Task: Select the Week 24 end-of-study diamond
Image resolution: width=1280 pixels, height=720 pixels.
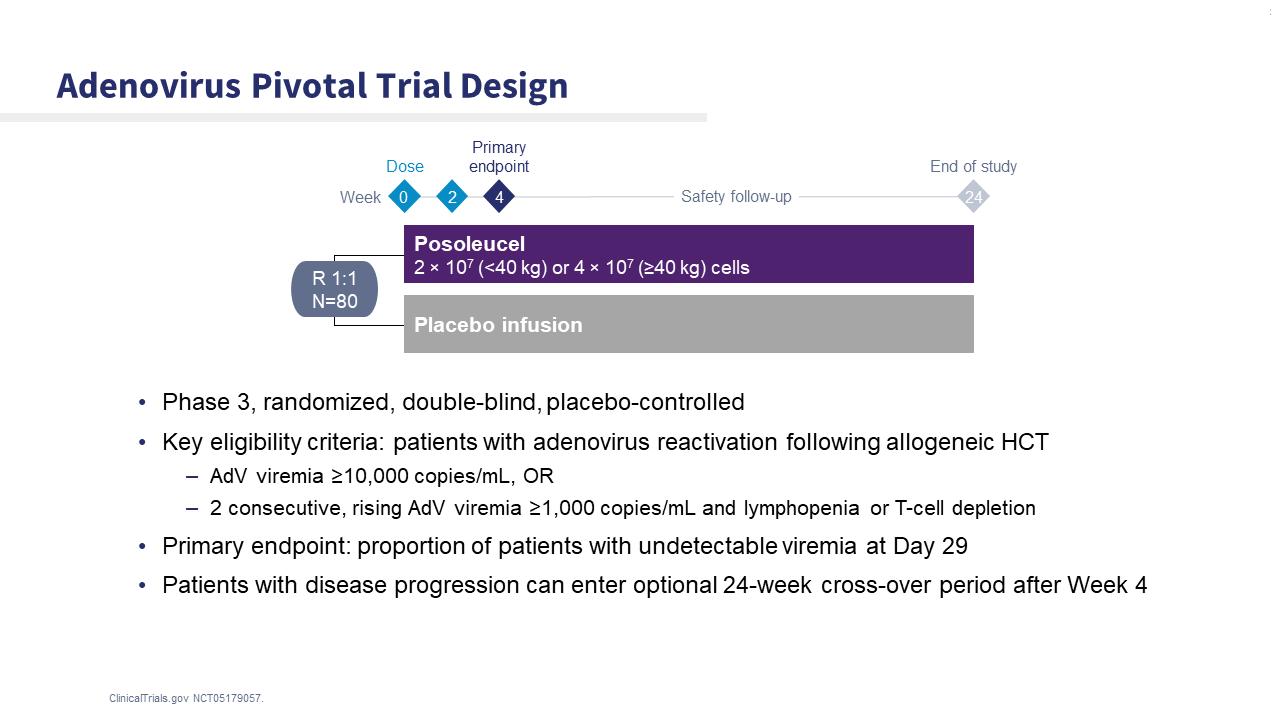Action: [973, 197]
